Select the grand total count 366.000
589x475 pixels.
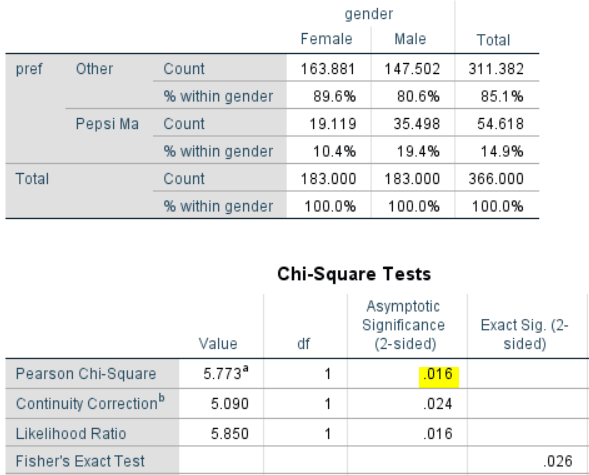click(496, 179)
